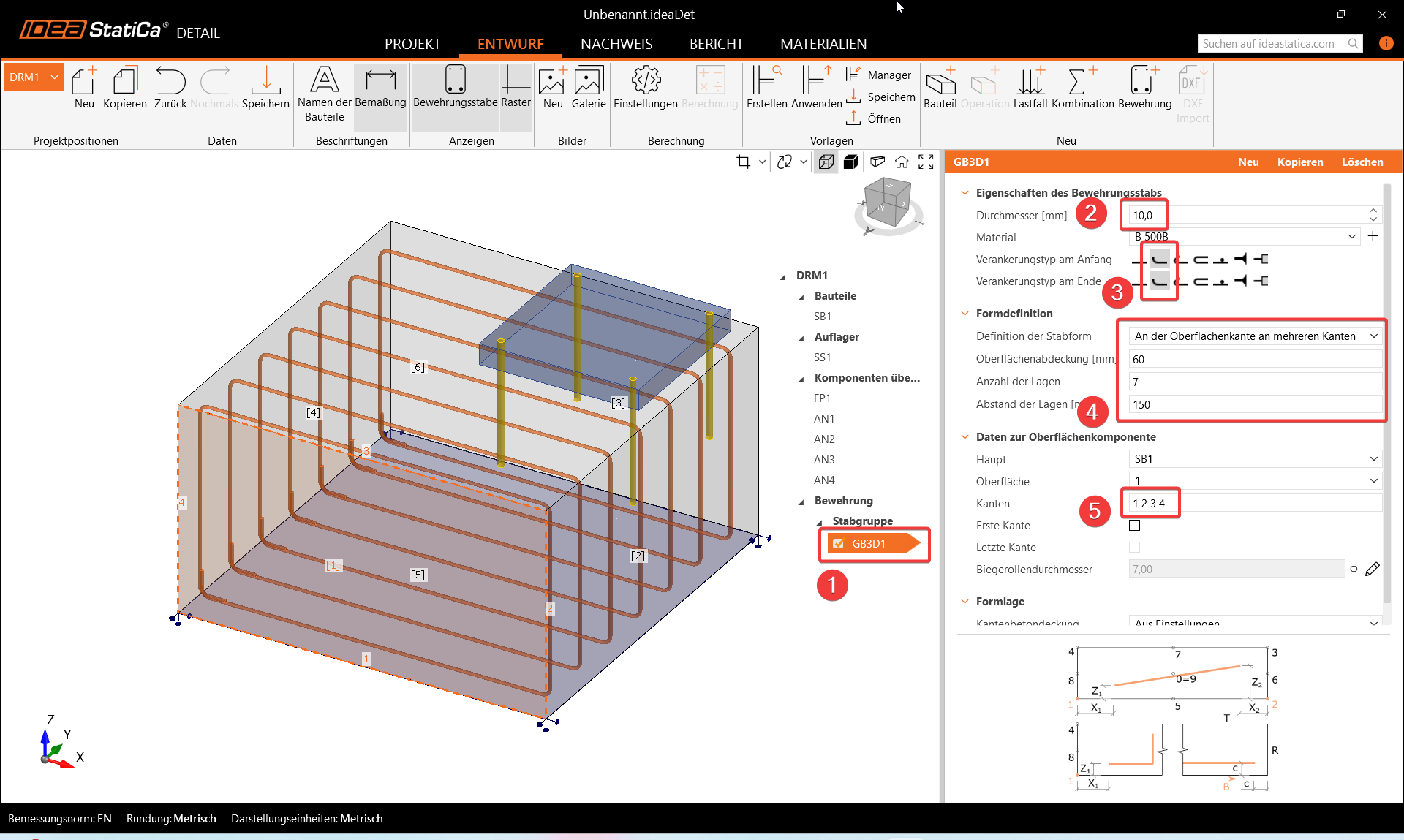Click Löschen in GB3D1 header
Image resolution: width=1404 pixels, height=840 pixels.
pos(1362,162)
